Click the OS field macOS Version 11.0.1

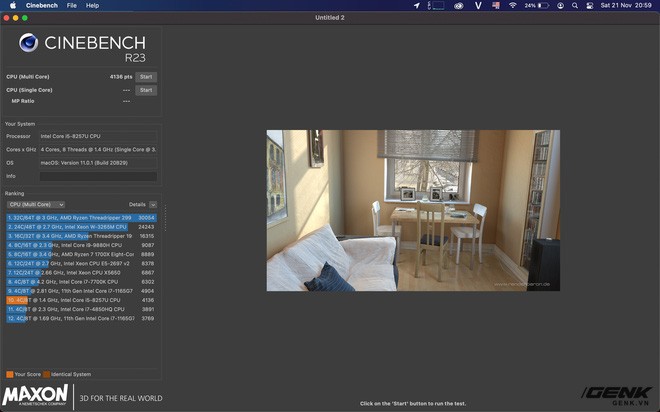pos(98,163)
